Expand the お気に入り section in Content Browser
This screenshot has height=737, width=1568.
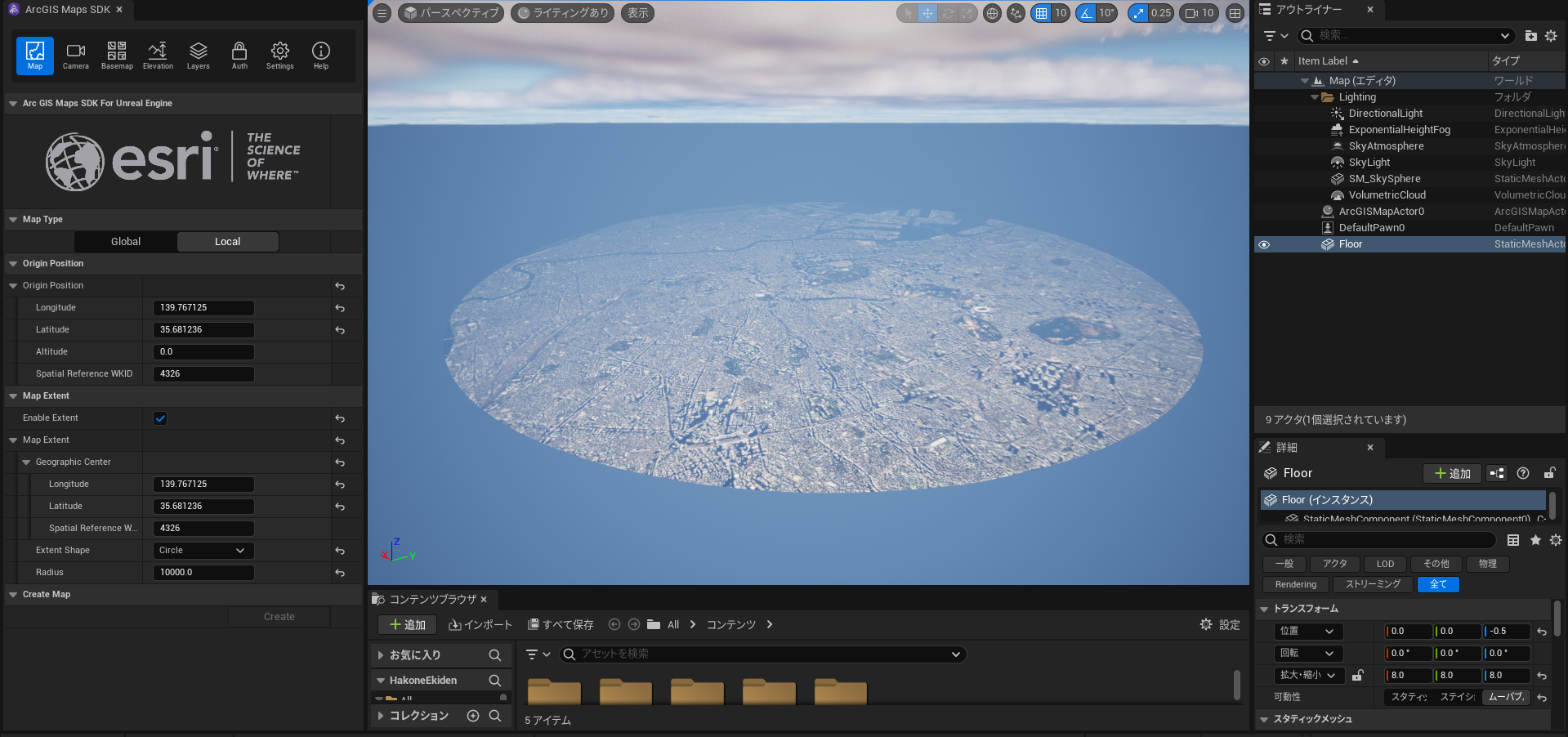coord(380,655)
